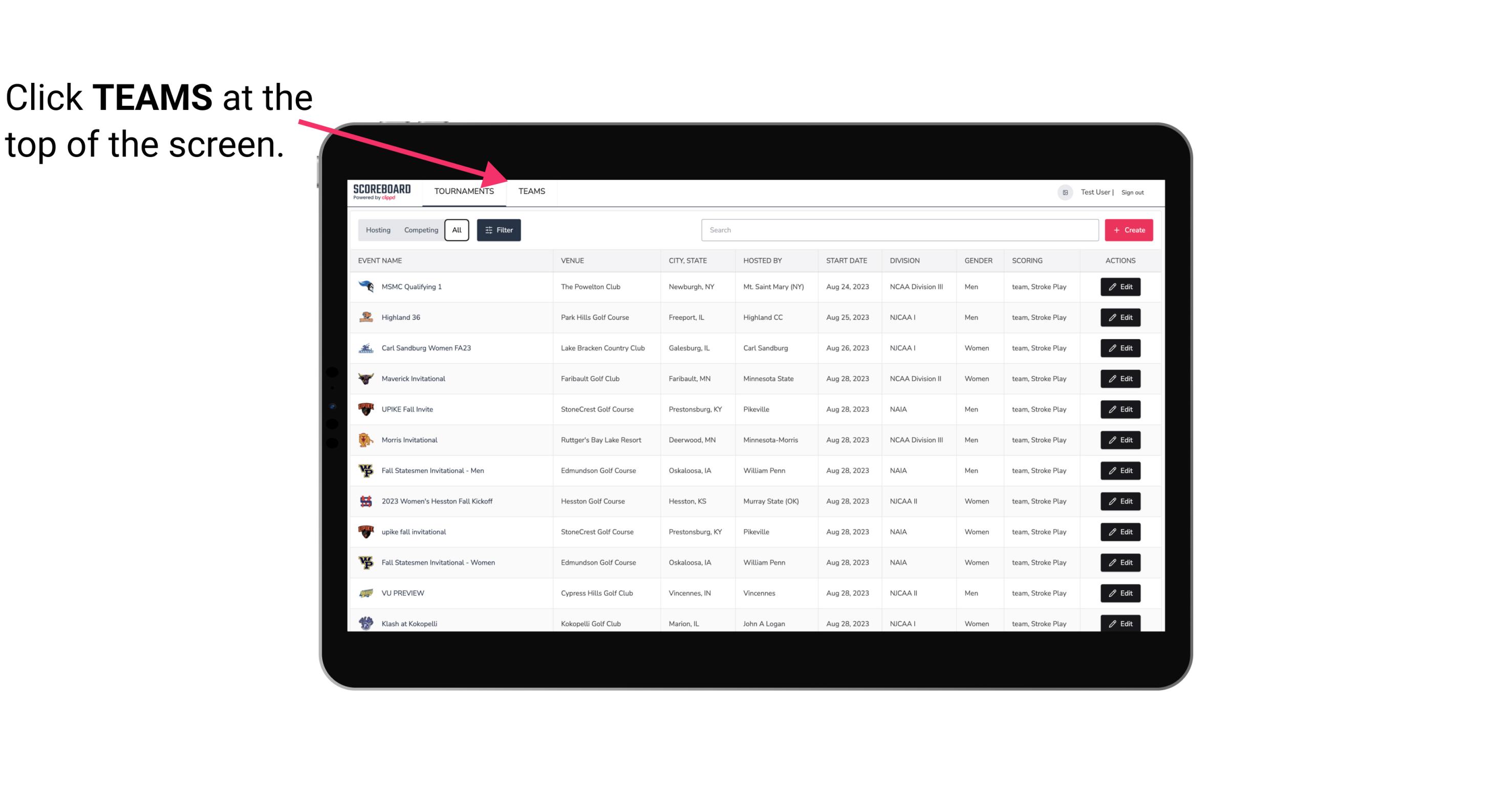Select the All filter toggle
This screenshot has height=812, width=1510.
[x=457, y=230]
